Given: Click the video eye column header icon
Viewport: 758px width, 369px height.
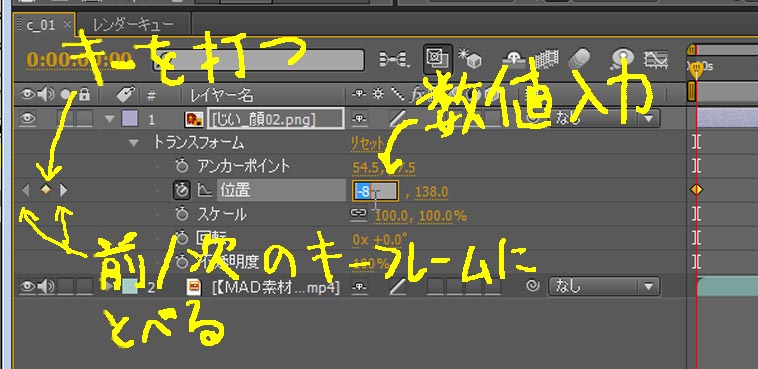Looking at the screenshot, I should 27,95.
